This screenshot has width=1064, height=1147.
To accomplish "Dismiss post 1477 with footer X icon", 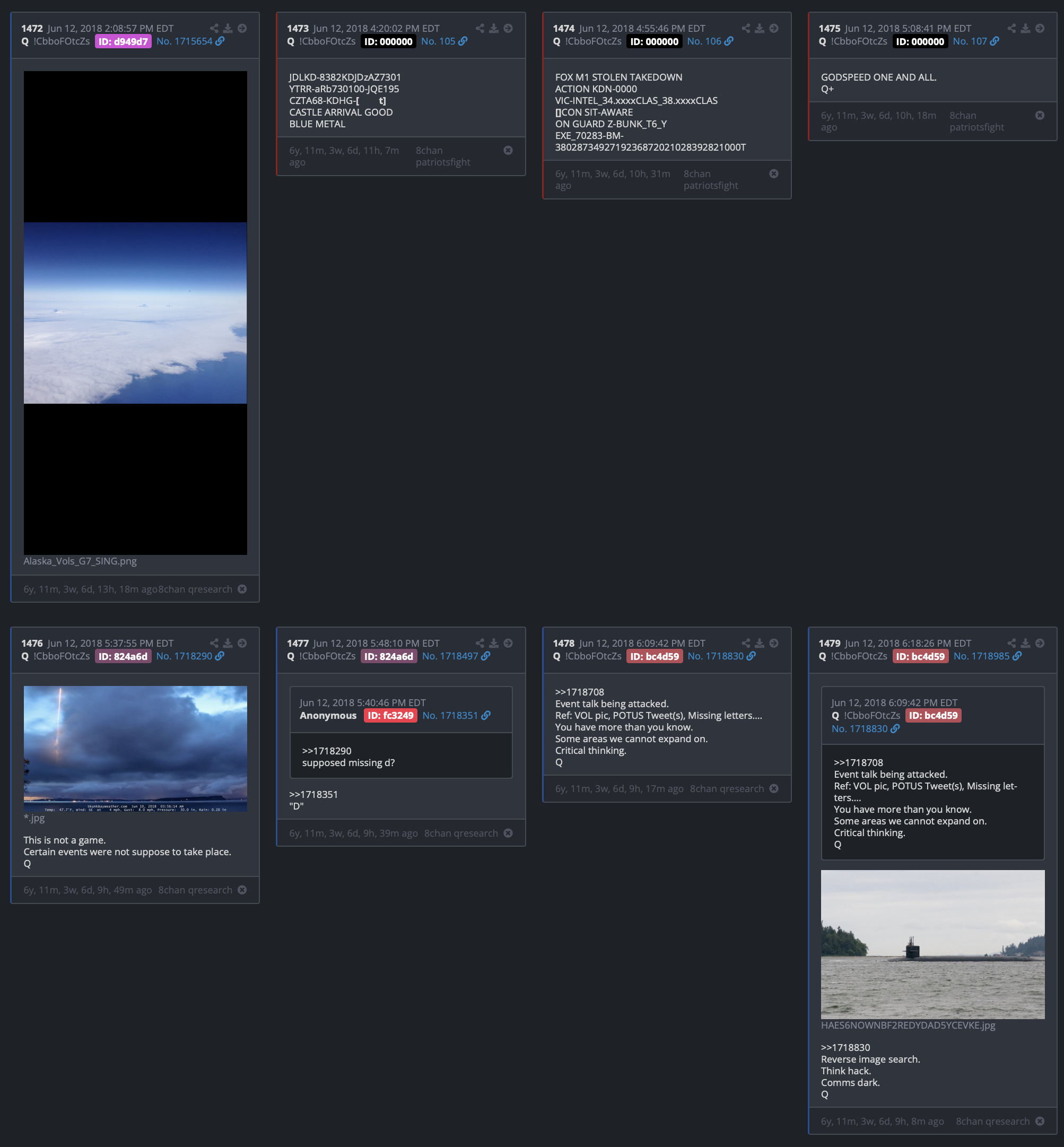I will (508, 833).
